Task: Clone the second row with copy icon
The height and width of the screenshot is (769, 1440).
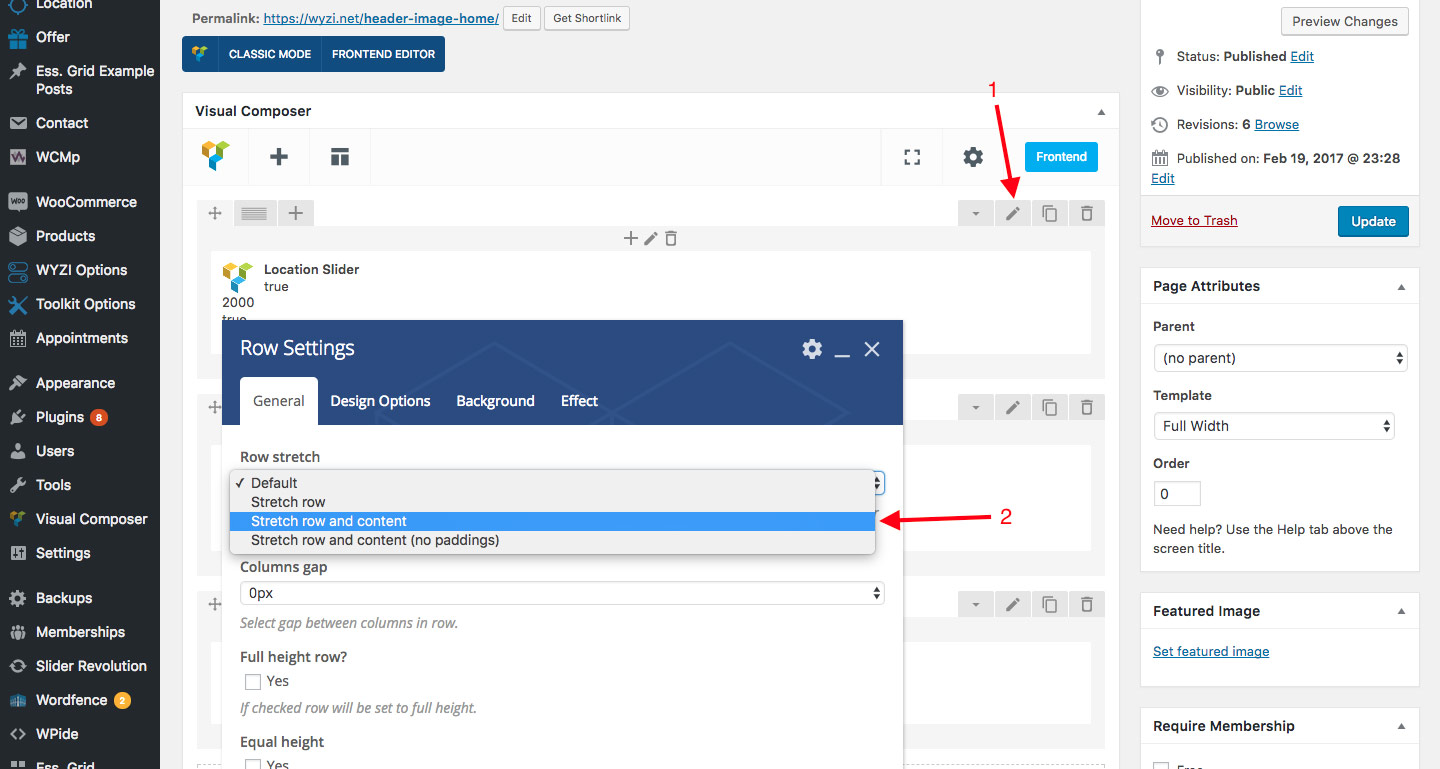Action: pyautogui.click(x=1050, y=407)
